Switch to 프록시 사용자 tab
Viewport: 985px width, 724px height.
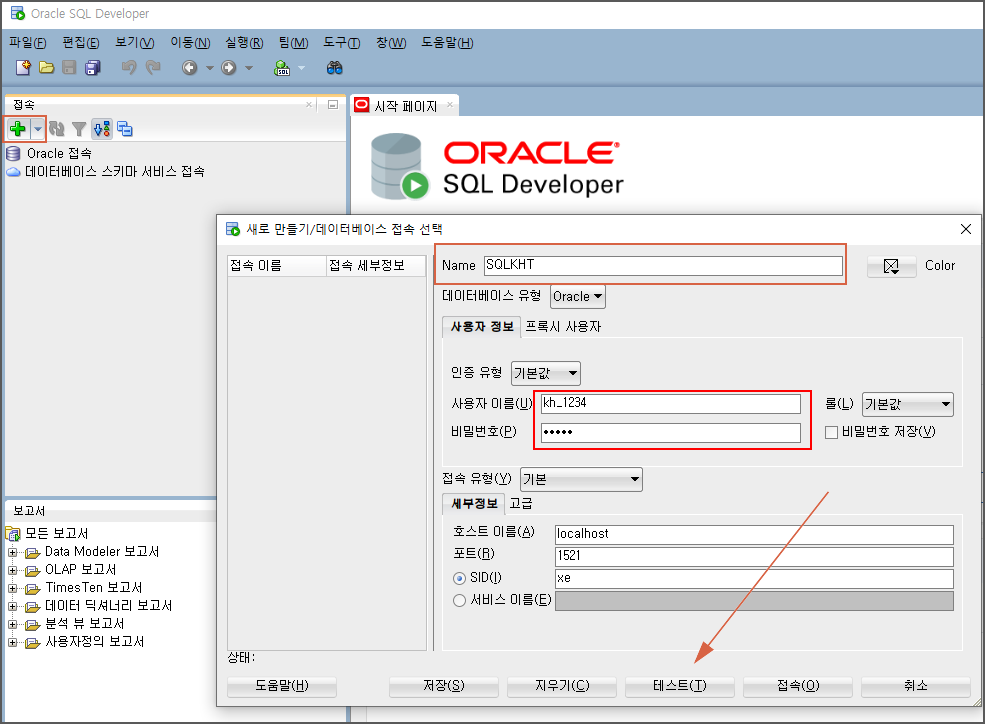click(563, 327)
